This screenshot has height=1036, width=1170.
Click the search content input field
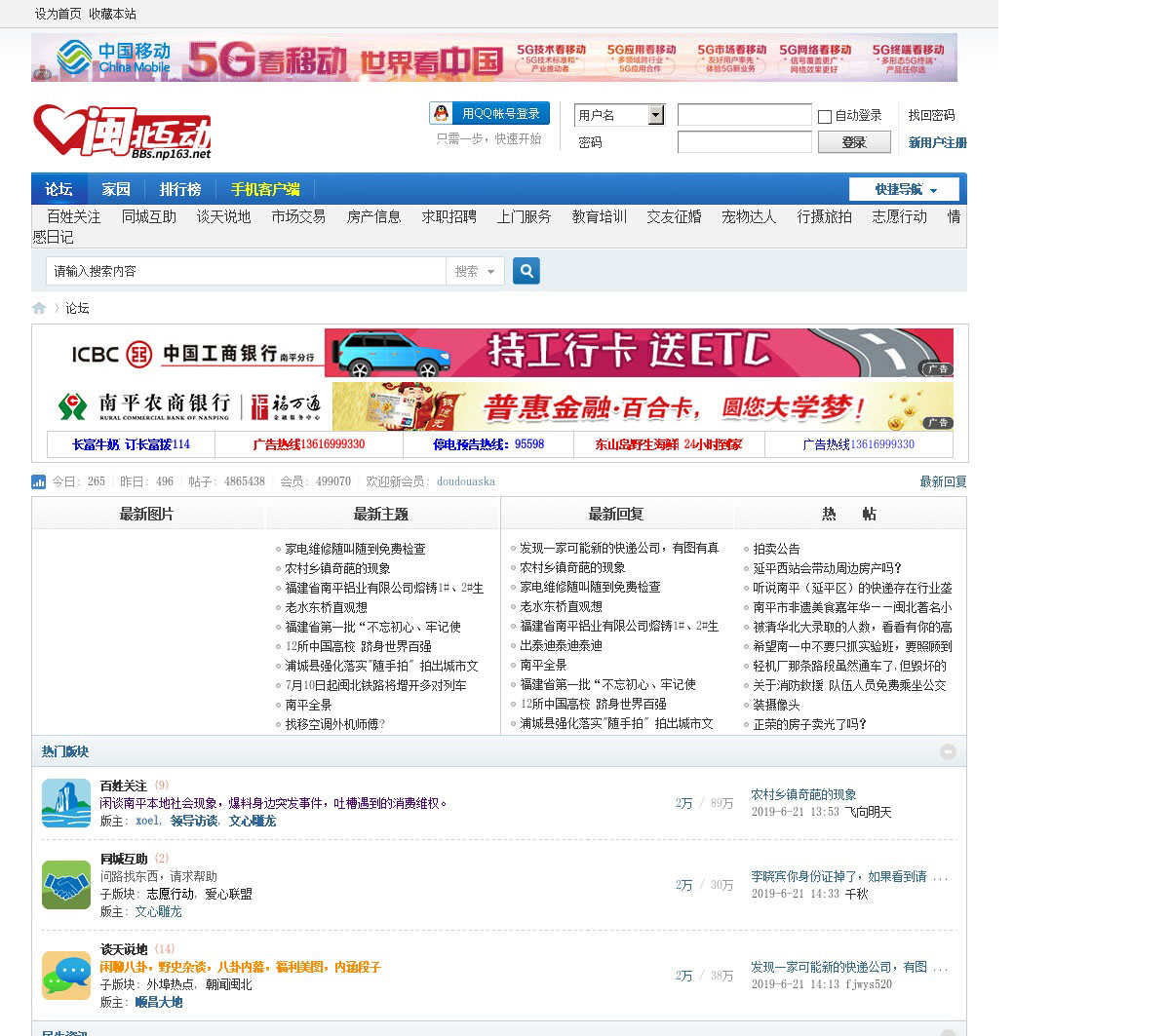click(x=246, y=271)
